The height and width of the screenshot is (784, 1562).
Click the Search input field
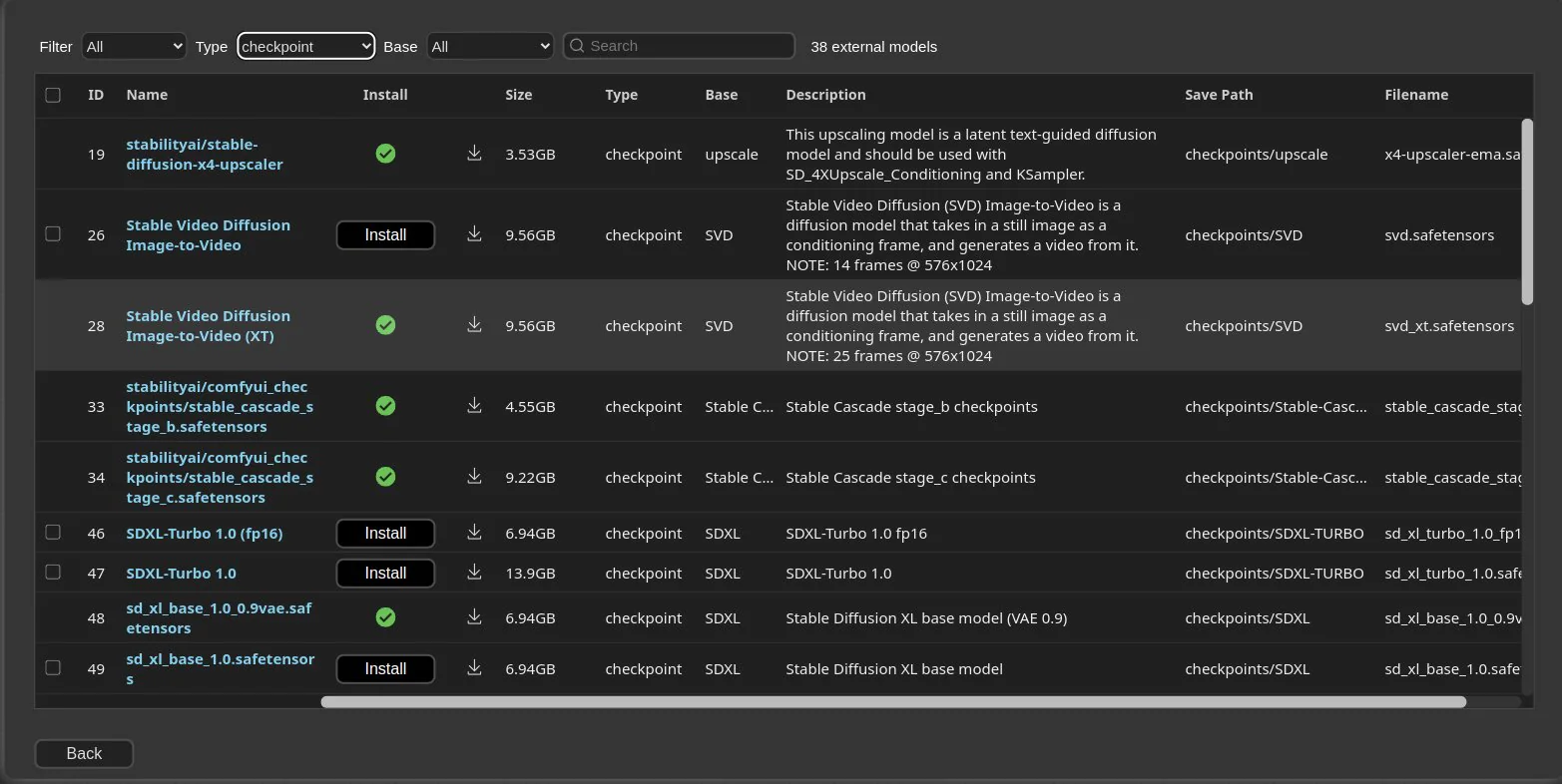tap(679, 46)
